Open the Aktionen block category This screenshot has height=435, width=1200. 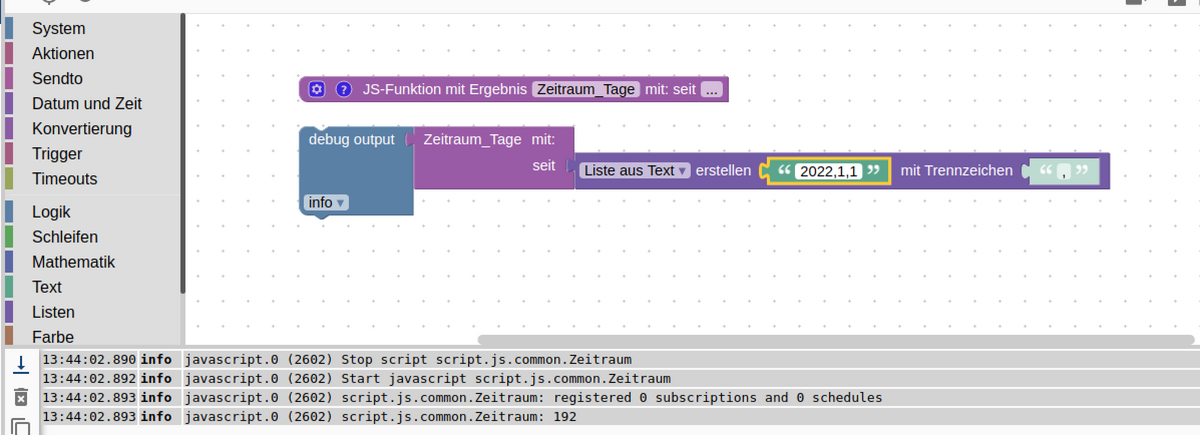pyautogui.click(x=63, y=54)
